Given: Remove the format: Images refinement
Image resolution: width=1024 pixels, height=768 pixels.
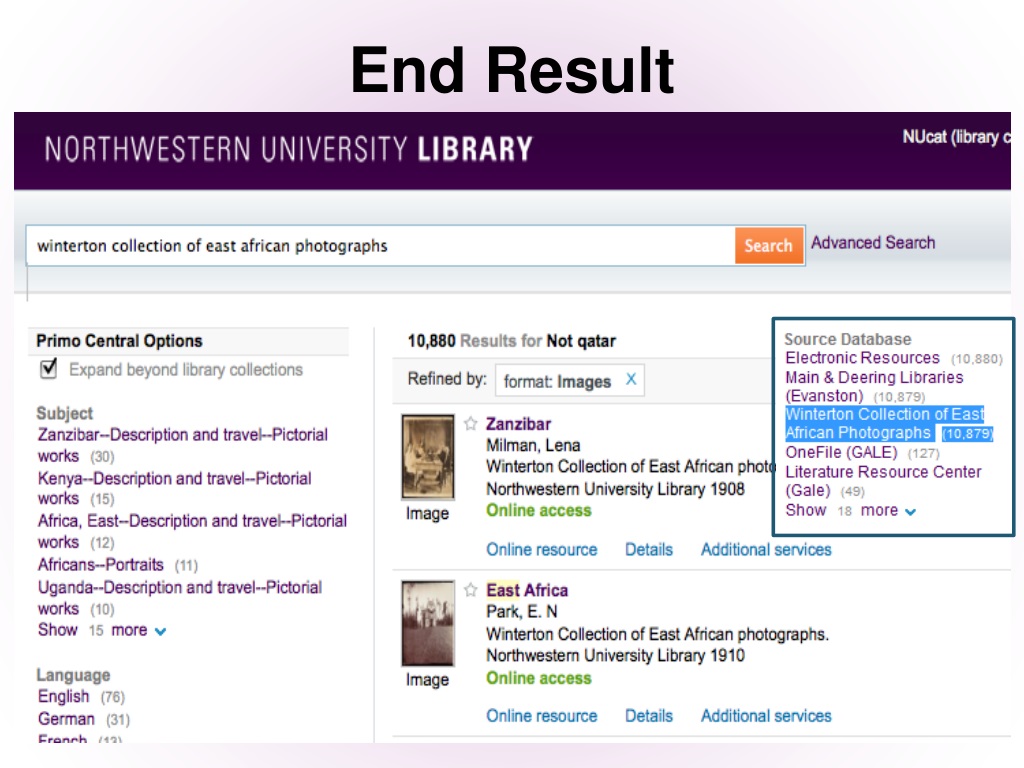Looking at the screenshot, I should pos(631,379).
